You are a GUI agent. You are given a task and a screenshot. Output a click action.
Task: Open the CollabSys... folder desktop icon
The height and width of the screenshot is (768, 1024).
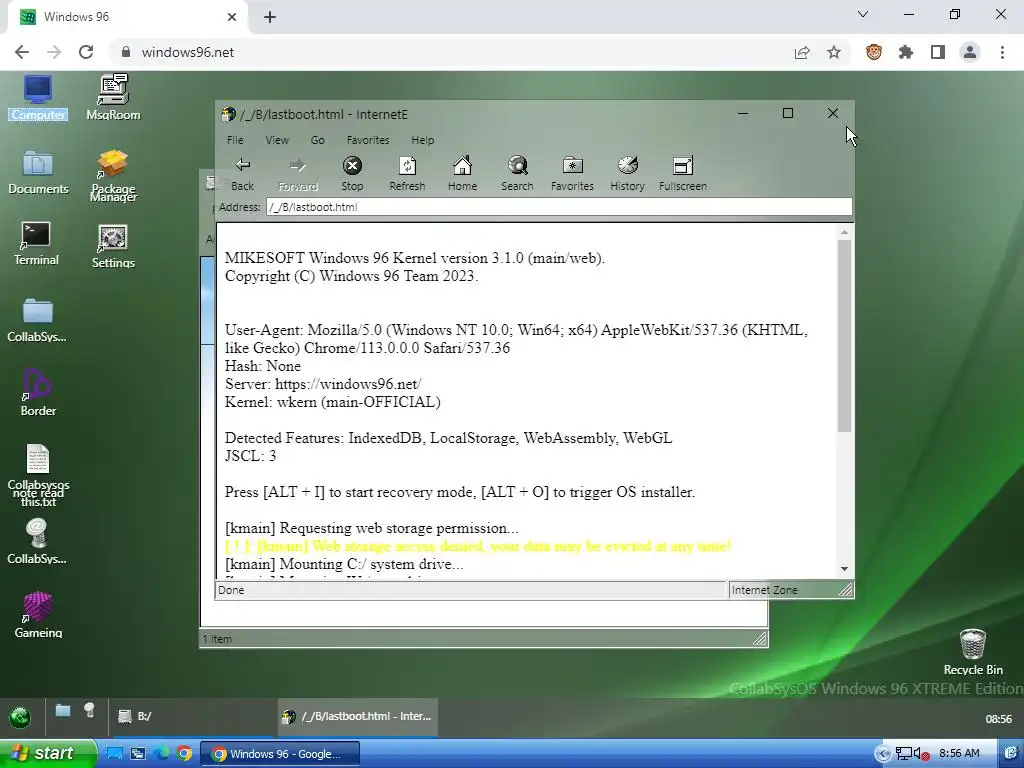(x=37, y=320)
